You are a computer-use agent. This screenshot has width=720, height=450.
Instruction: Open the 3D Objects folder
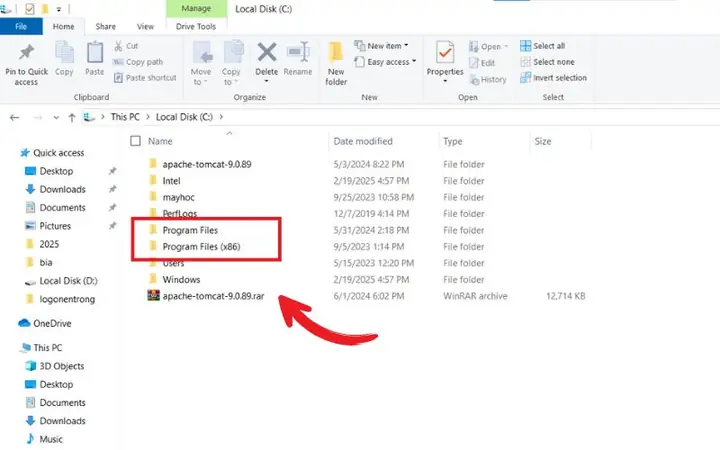click(55, 366)
